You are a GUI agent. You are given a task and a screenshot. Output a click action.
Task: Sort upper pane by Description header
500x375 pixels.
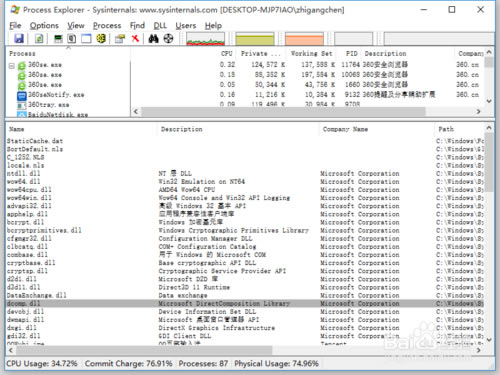click(x=385, y=54)
